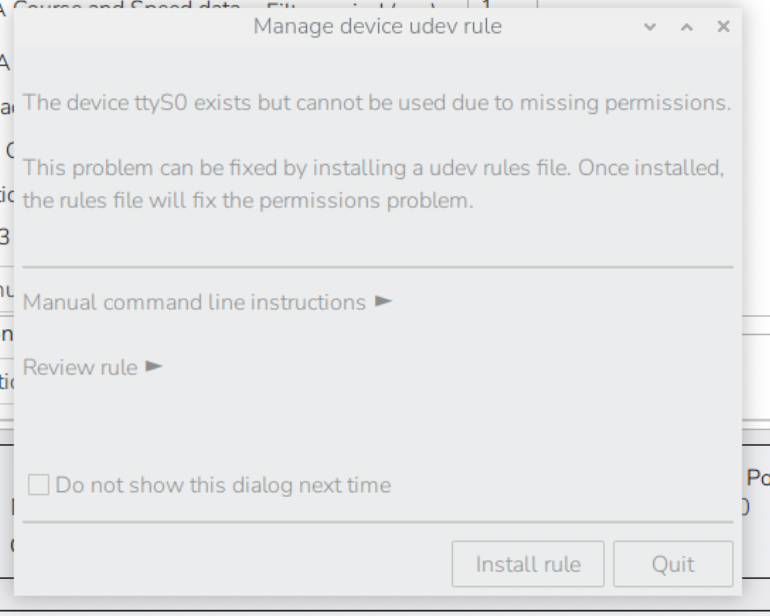
Task: Click the "Po" label right of the dialog
Action: point(757,478)
